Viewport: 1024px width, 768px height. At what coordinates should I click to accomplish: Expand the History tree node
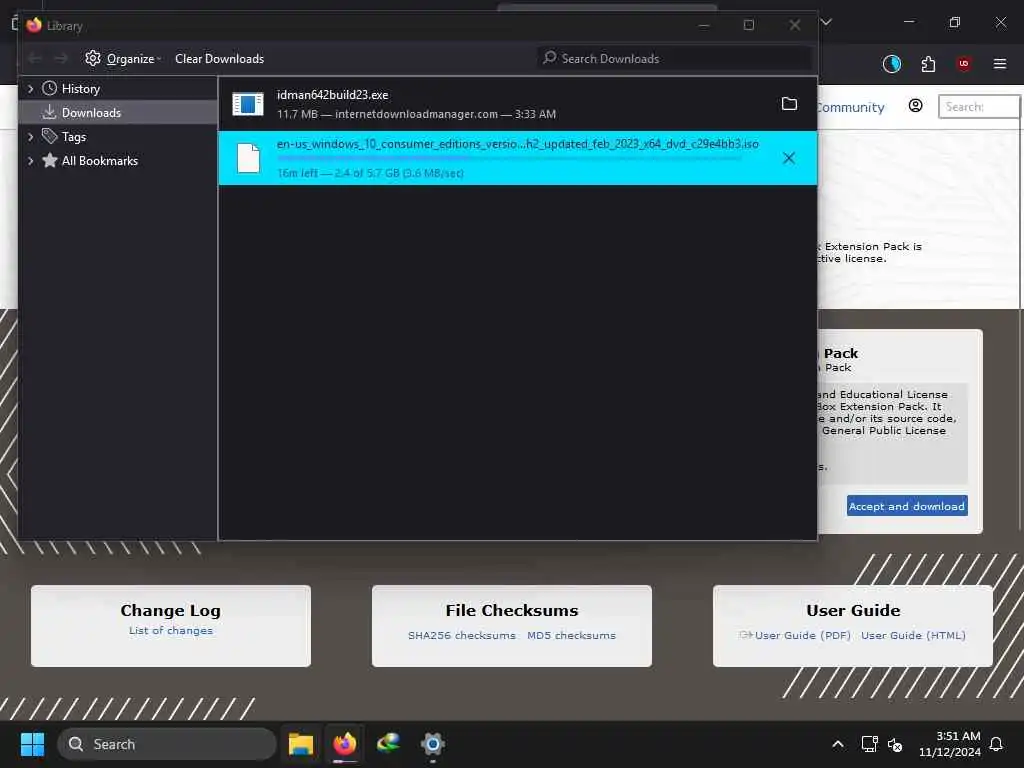tap(30, 89)
